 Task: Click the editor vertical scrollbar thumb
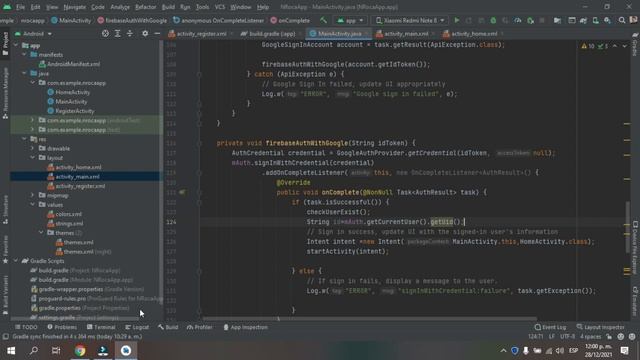(627, 227)
